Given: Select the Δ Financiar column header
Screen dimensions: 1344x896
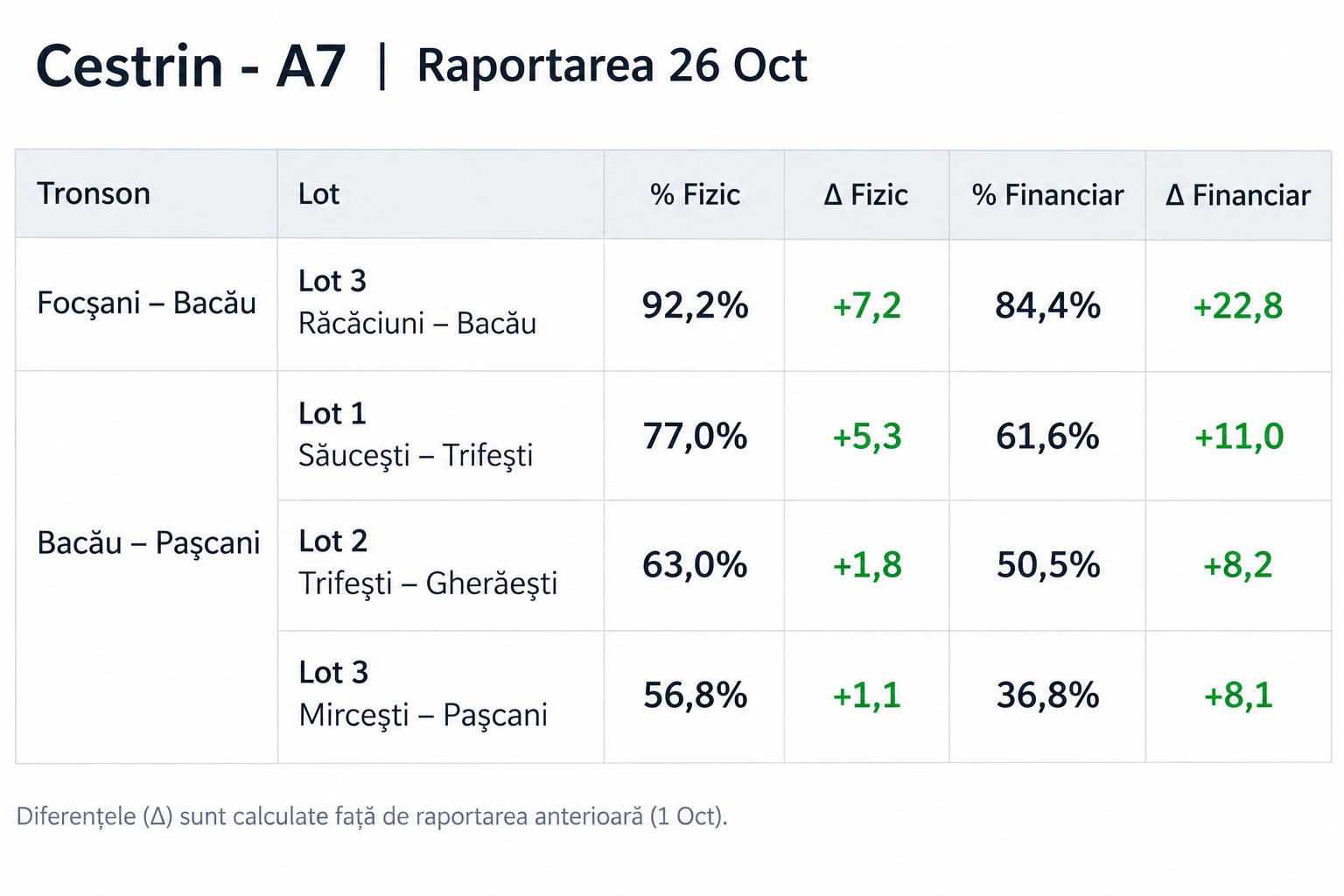Looking at the screenshot, I should point(1238,194).
